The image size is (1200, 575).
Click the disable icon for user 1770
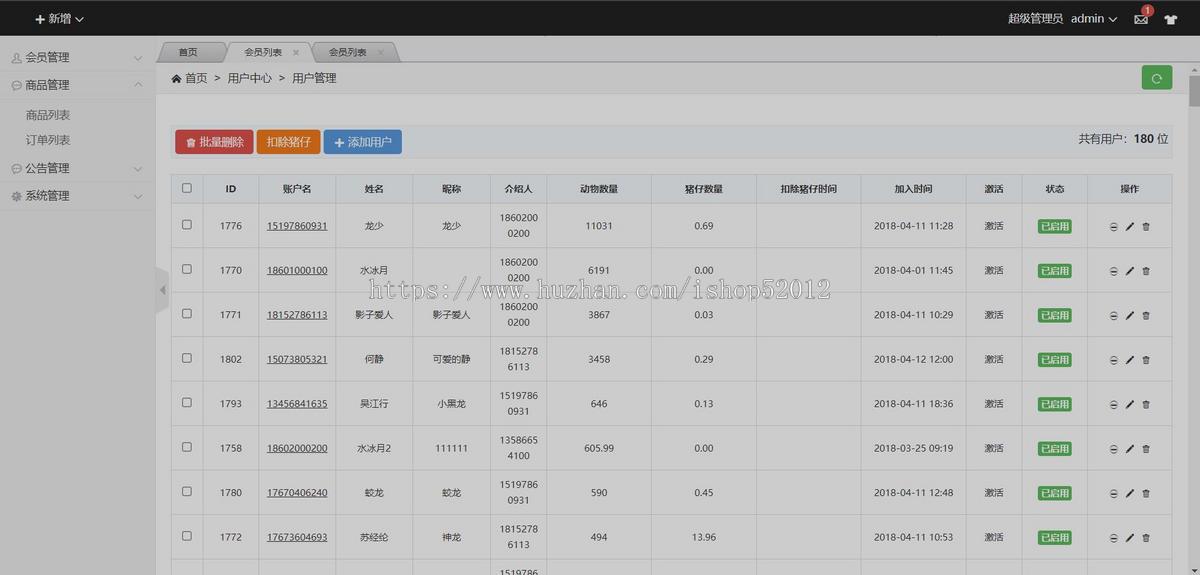(1114, 271)
